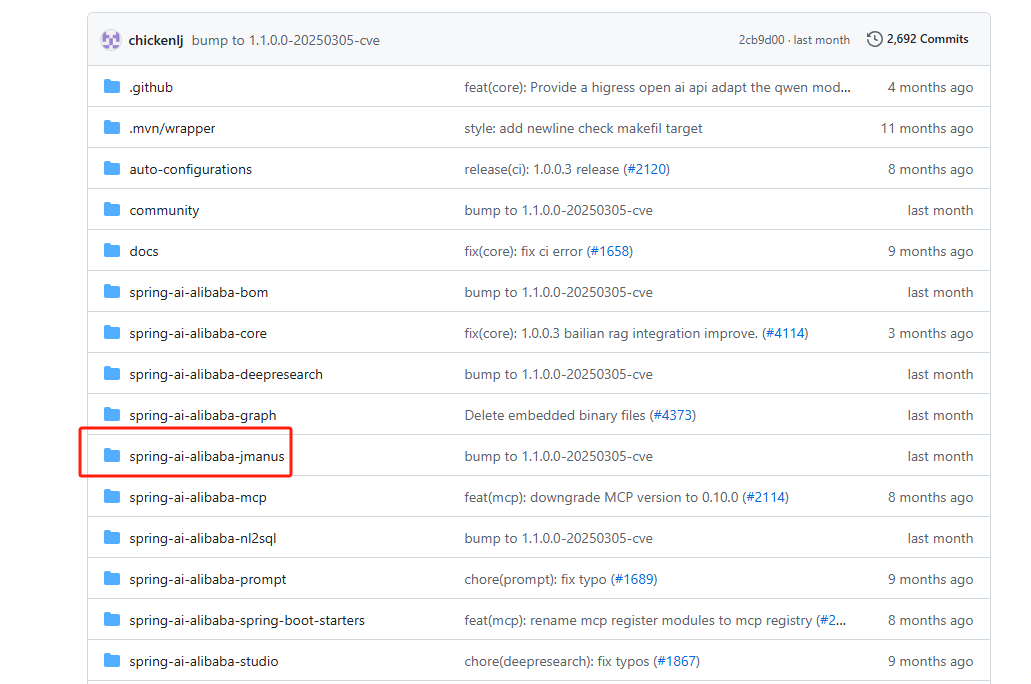Screen dimensions: 1031x684
Task: Open the commits history clock icon
Action: point(875,39)
